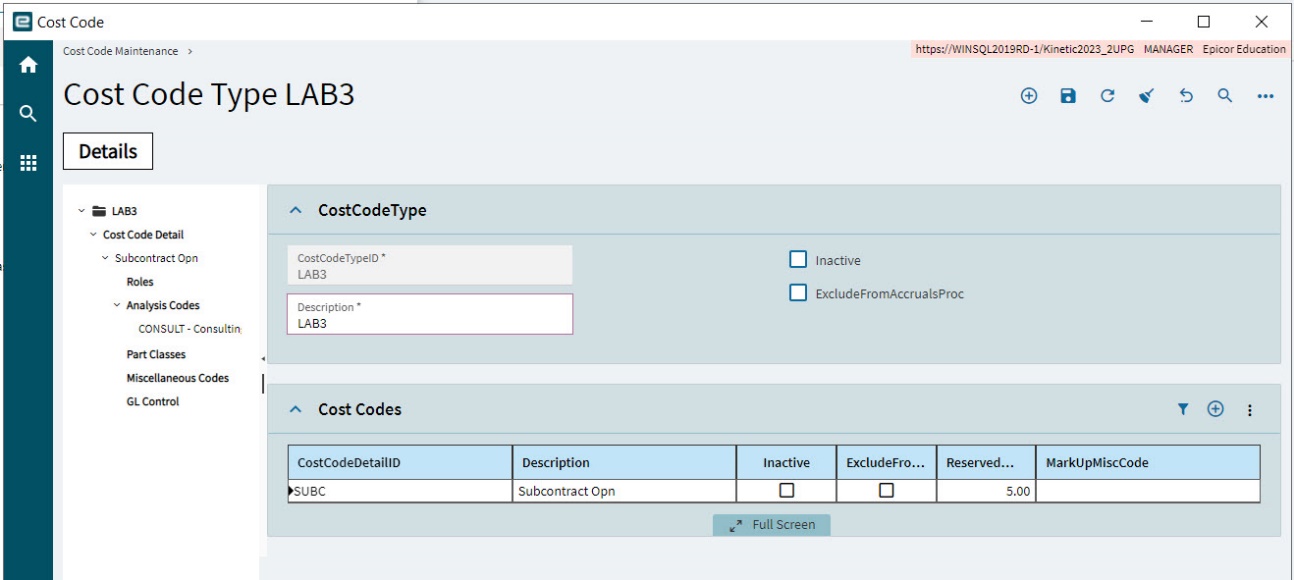The width and height of the screenshot is (1294, 580).
Task: Click the Description input field containing LAB3
Action: [x=430, y=314]
